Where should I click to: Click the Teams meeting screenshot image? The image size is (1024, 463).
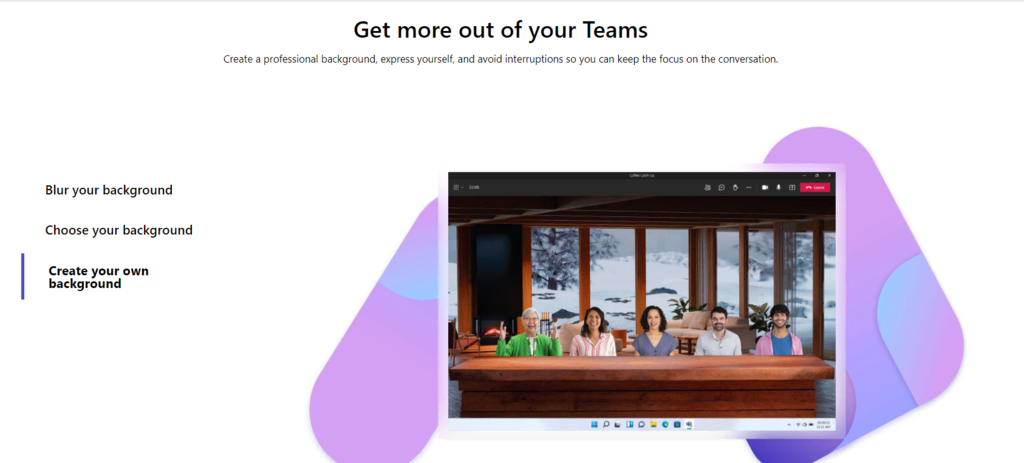pyautogui.click(x=641, y=300)
